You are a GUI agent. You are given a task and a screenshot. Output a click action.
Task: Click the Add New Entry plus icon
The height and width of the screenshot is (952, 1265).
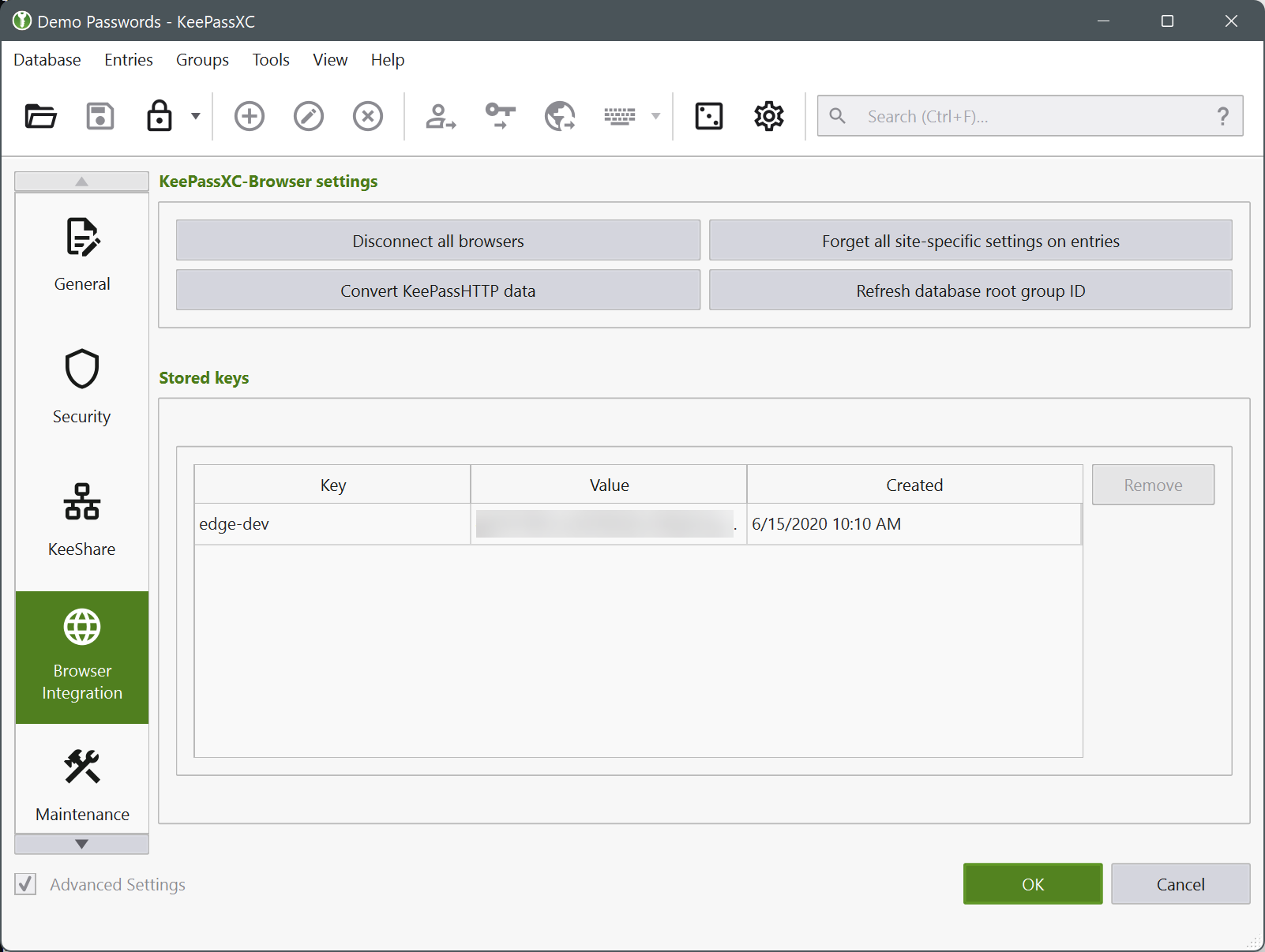[250, 116]
